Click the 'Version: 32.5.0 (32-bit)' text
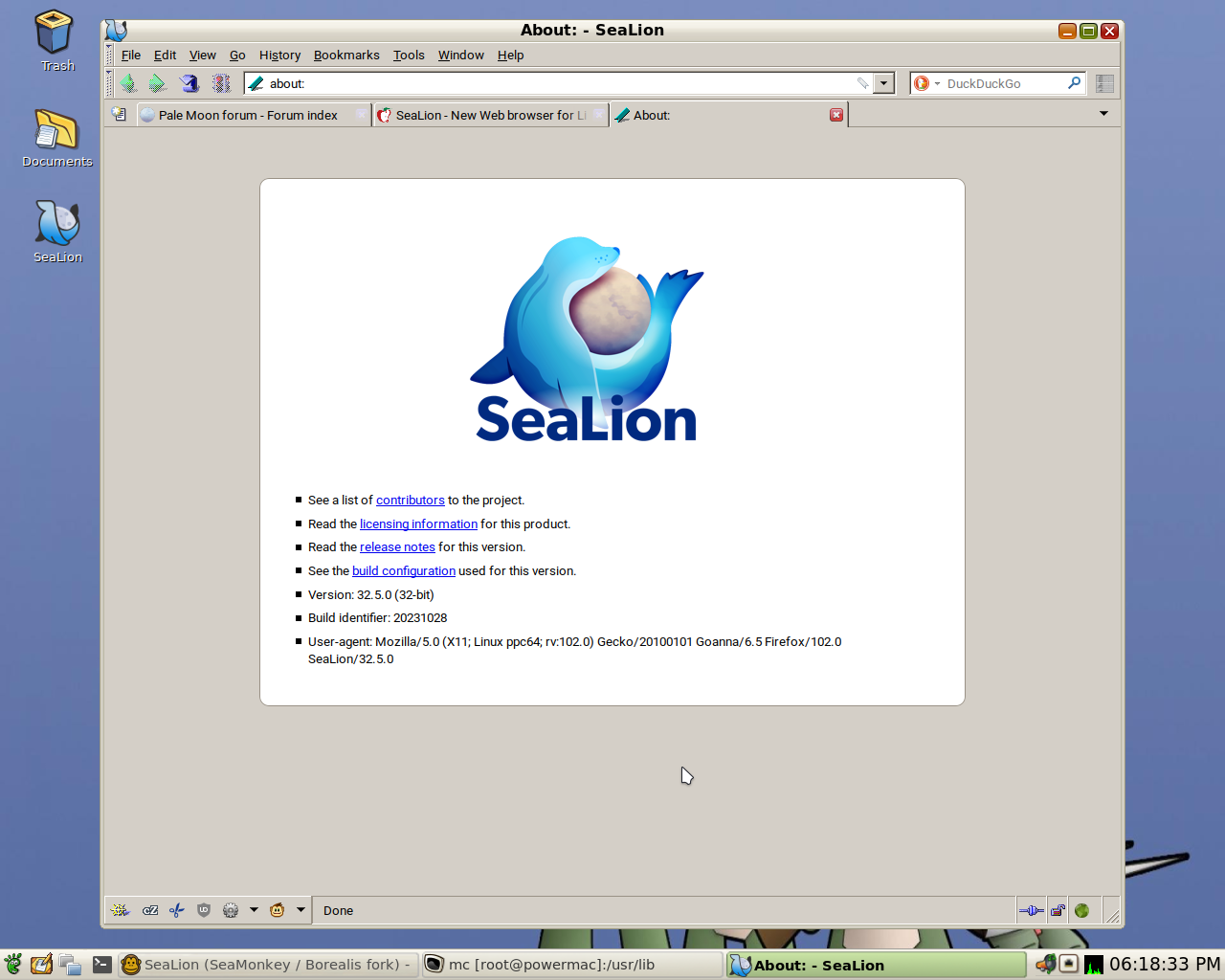Screen dimensions: 1225x980 tap(371, 595)
